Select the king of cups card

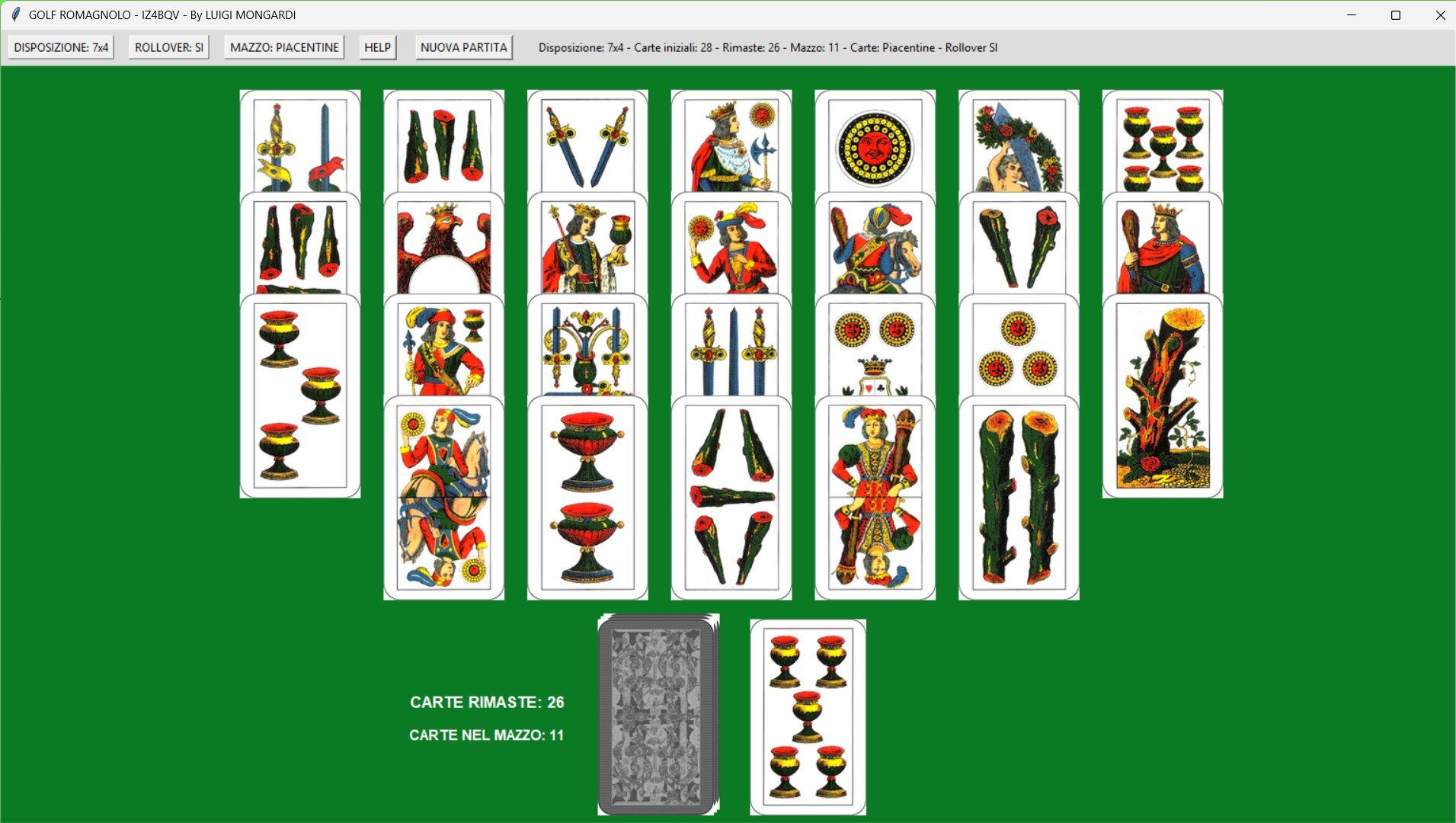point(587,243)
